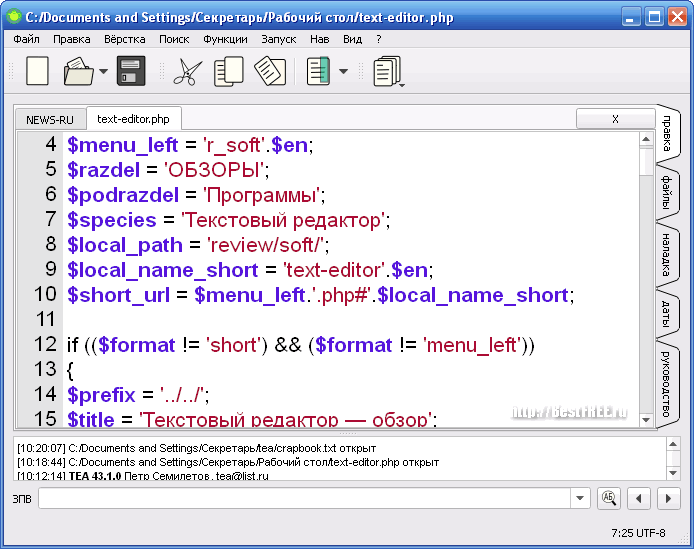Click line number 11 in gutter
This screenshot has width=694, height=549.
coord(45,319)
